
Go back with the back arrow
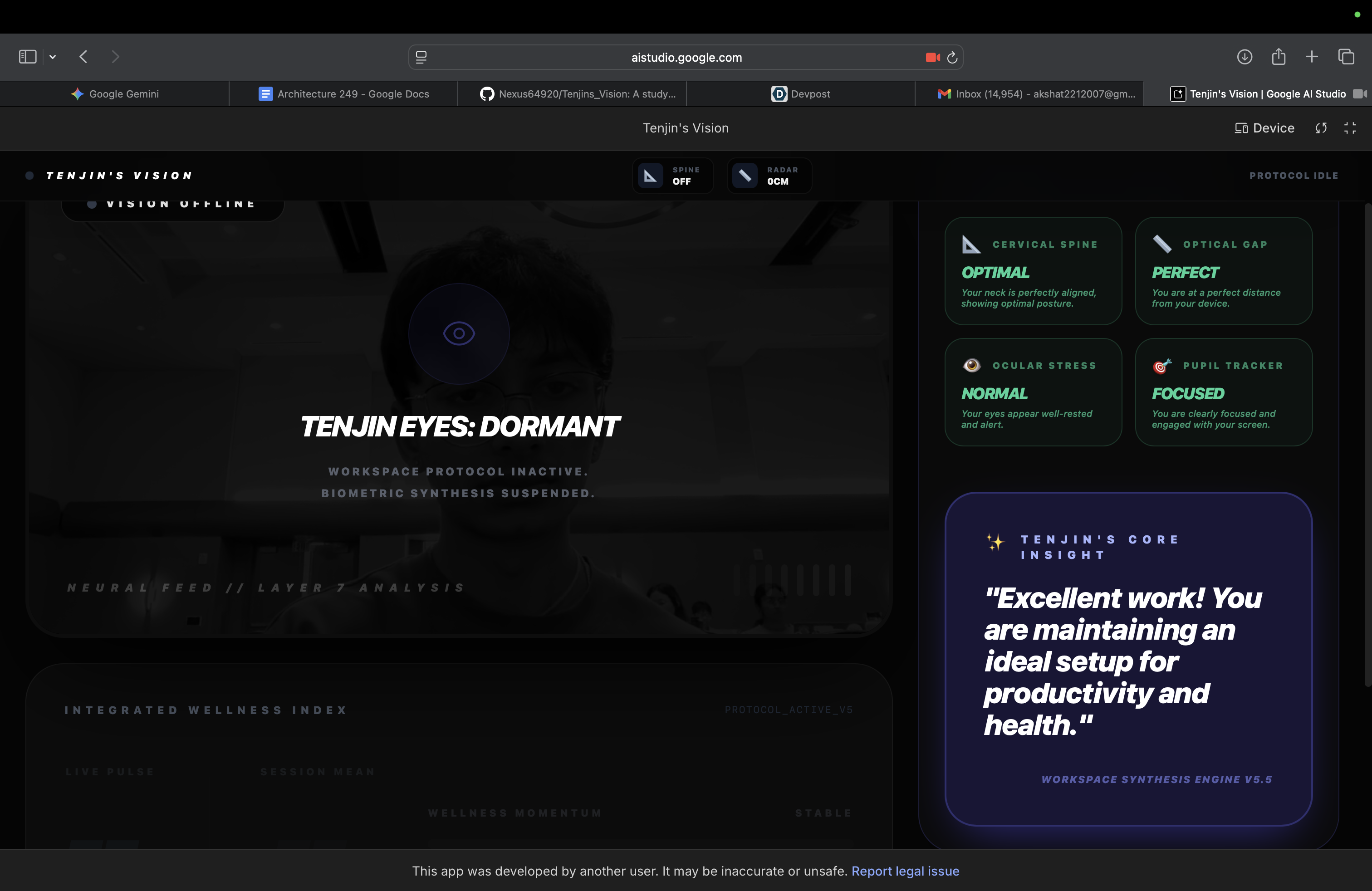point(83,56)
